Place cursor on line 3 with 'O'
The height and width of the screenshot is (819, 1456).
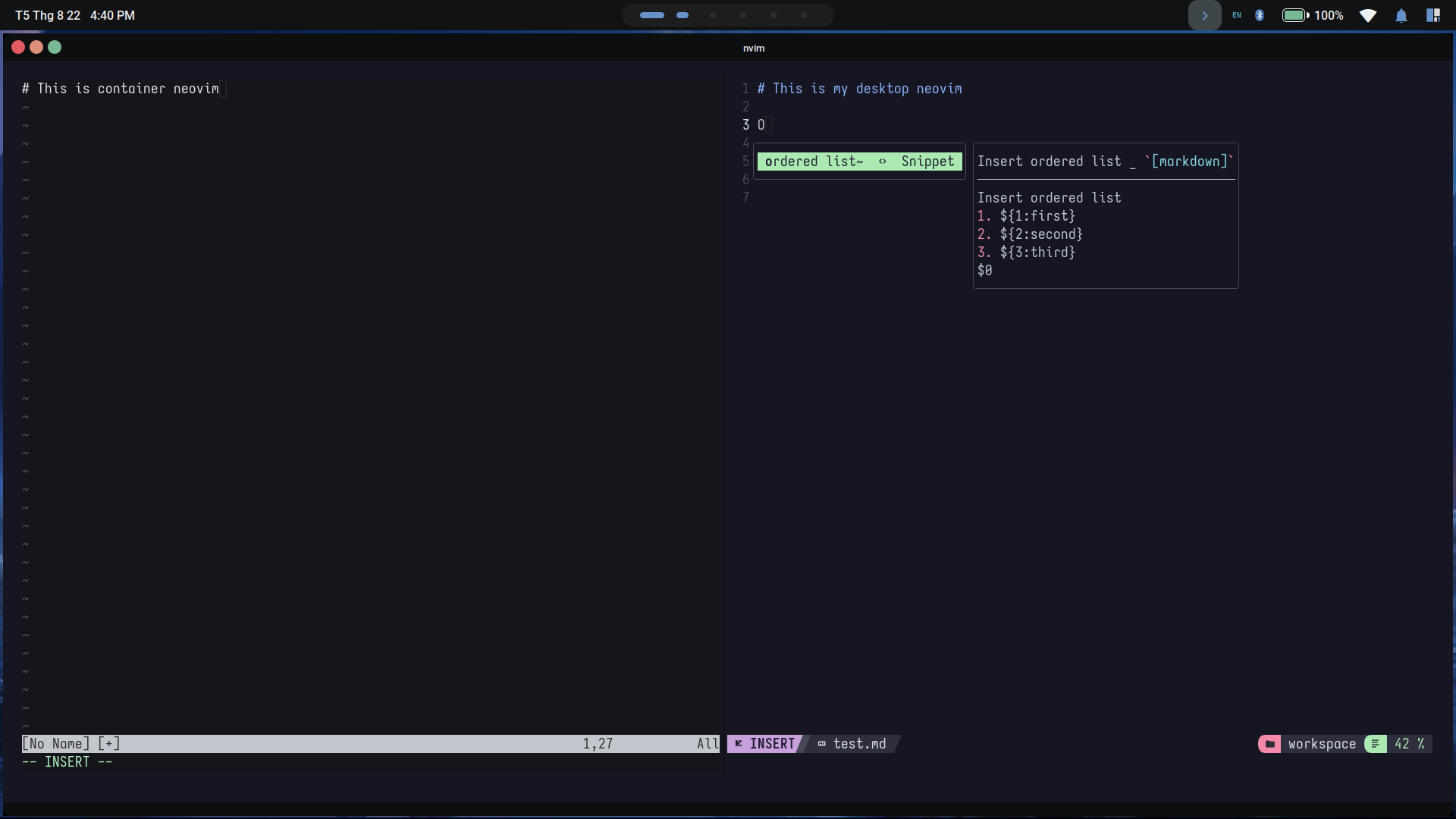761,125
